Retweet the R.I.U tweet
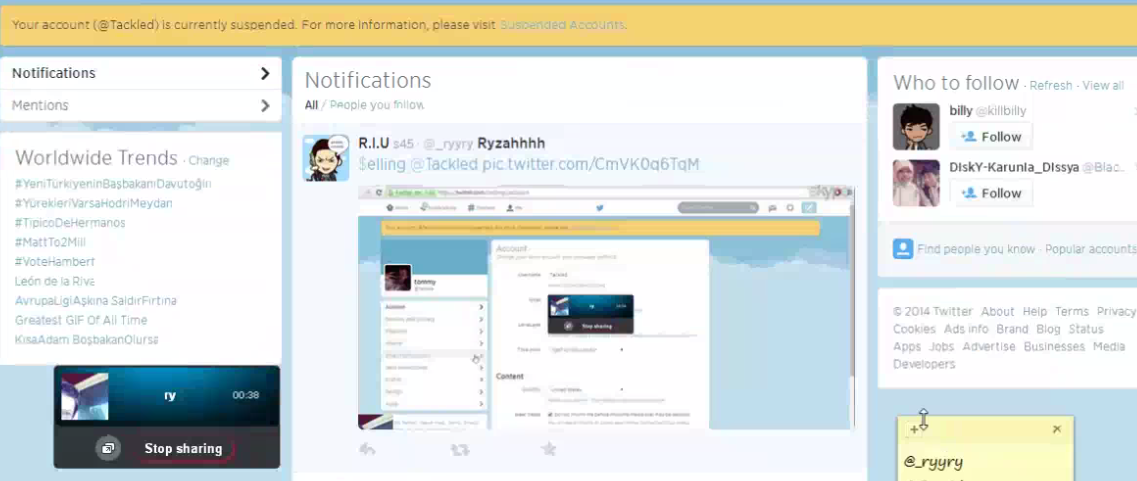The image size is (1137, 481). pos(460,450)
